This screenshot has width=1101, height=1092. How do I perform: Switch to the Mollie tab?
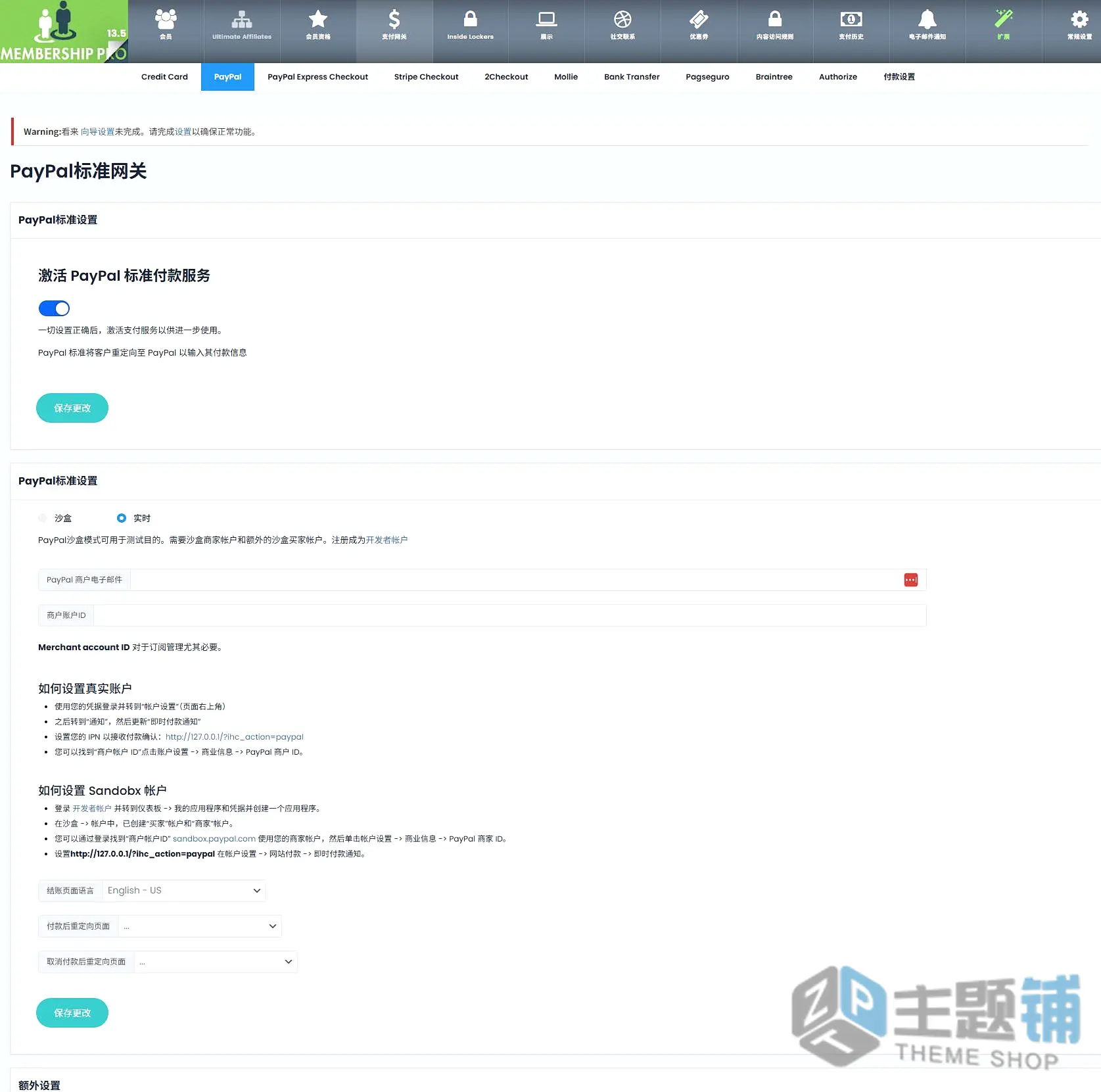(566, 77)
